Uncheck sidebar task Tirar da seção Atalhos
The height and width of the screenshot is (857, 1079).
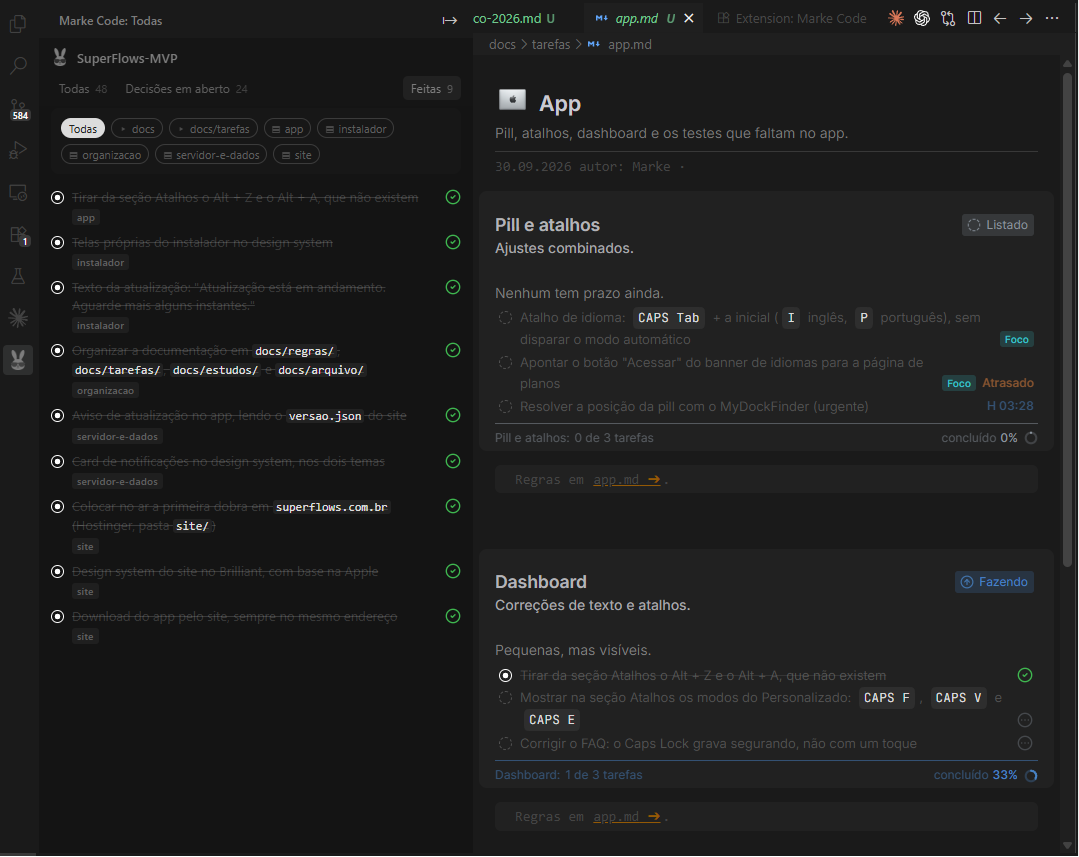point(58,198)
